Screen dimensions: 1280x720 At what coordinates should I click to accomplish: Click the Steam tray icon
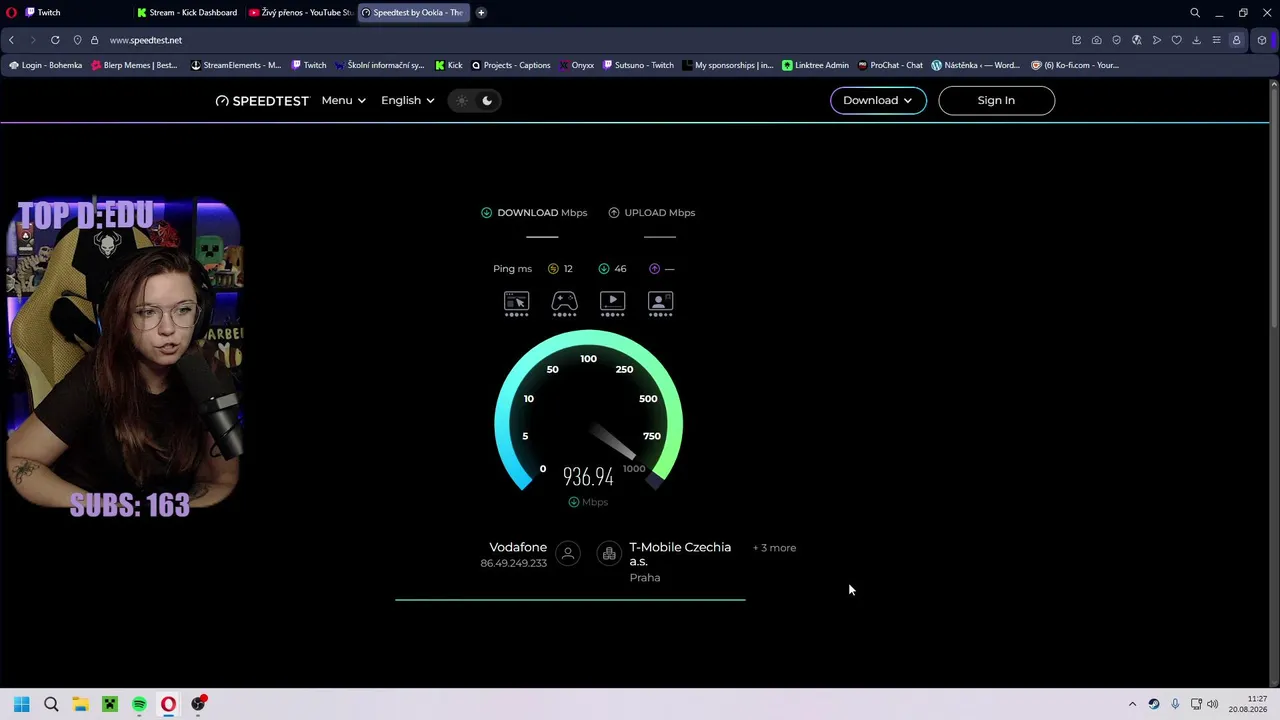[x=1154, y=704]
